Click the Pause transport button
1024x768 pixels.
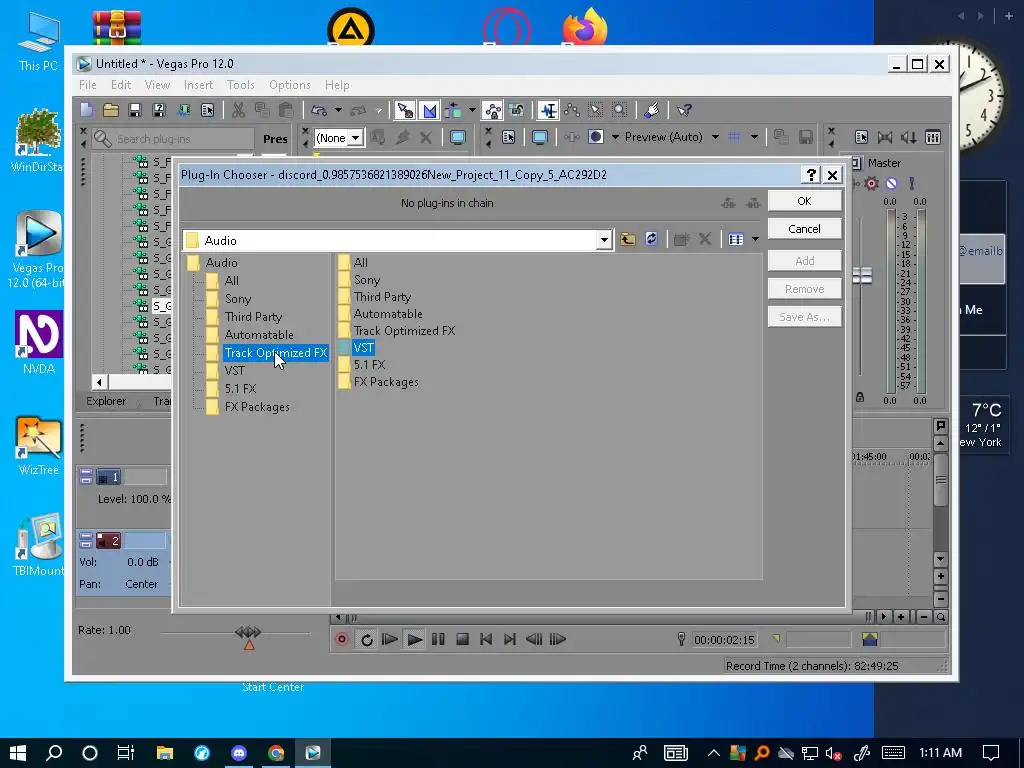click(438, 639)
